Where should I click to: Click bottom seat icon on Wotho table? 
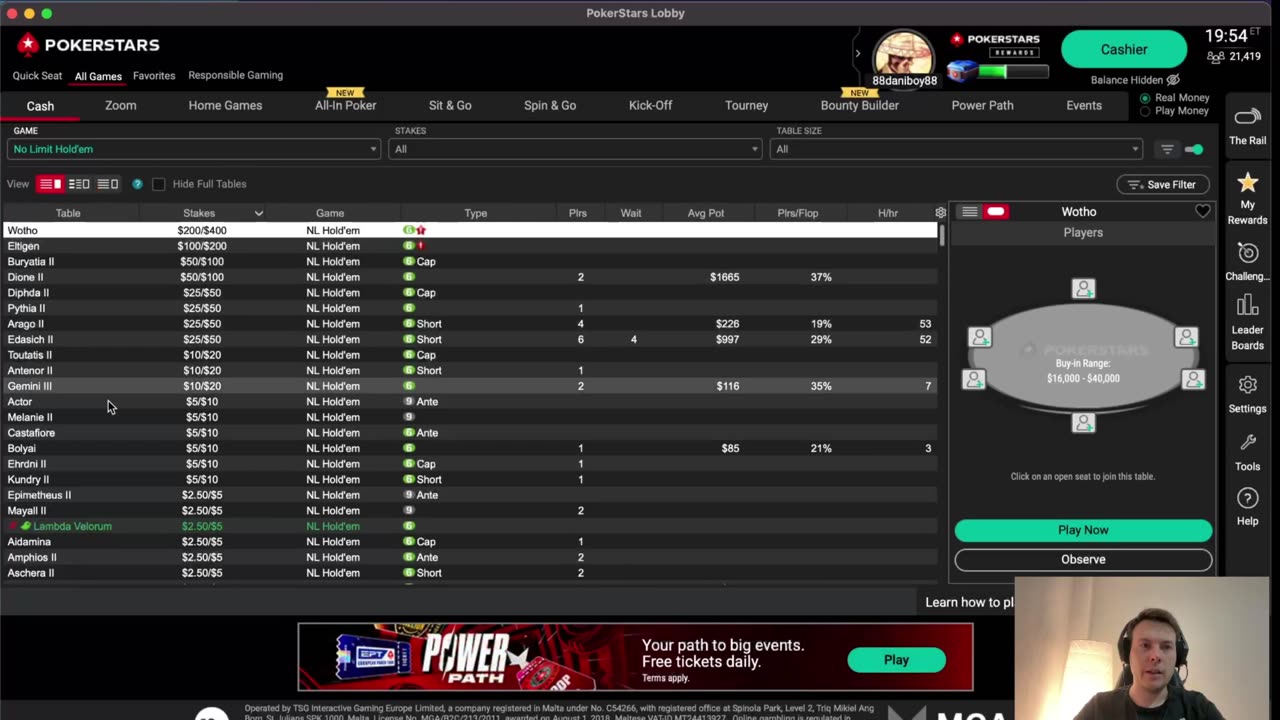(1083, 423)
